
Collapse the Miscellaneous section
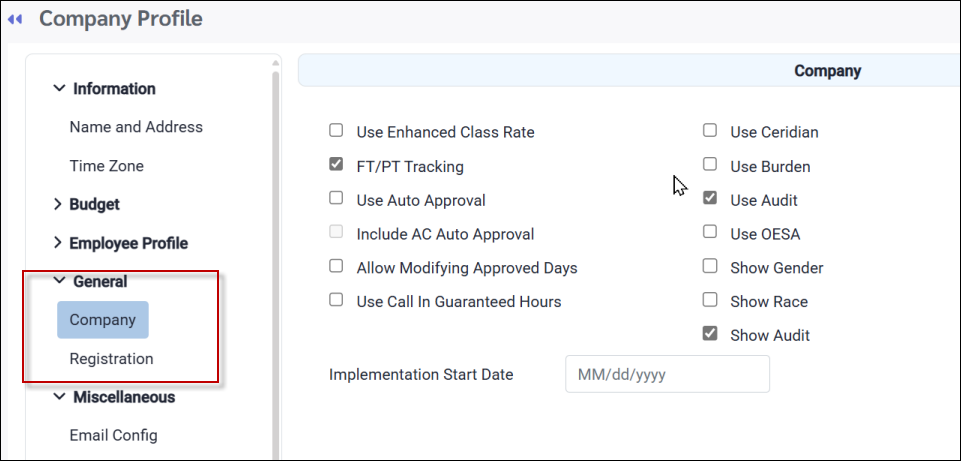(x=59, y=397)
